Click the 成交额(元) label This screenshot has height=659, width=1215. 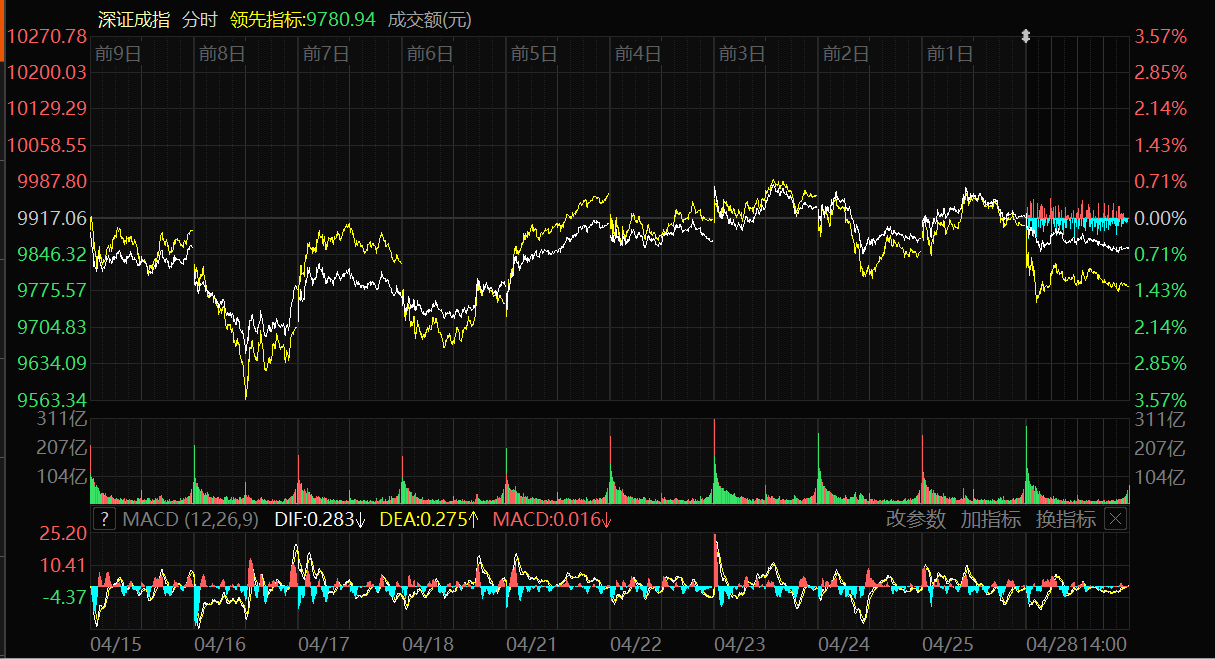coord(430,19)
